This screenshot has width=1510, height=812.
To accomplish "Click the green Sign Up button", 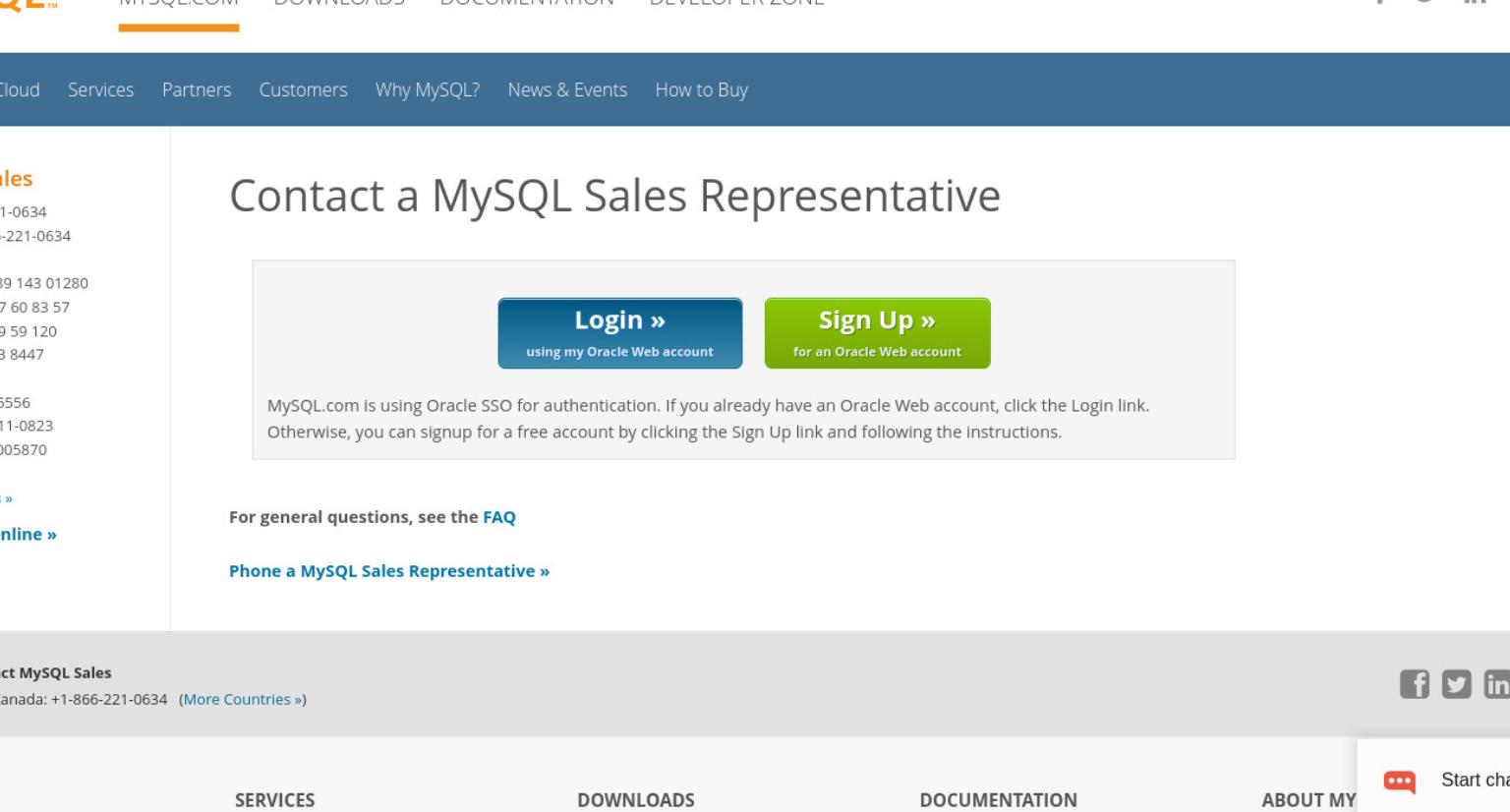I will point(877,333).
